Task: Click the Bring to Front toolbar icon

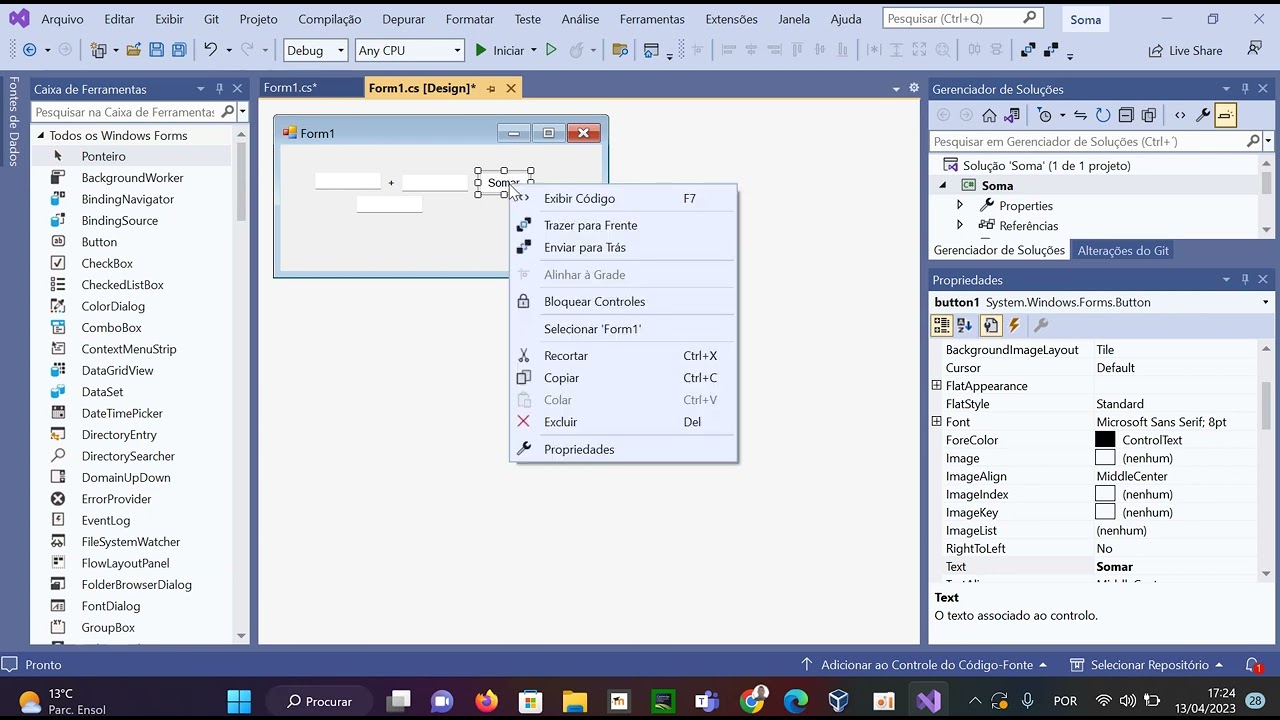Action: coord(1028,50)
